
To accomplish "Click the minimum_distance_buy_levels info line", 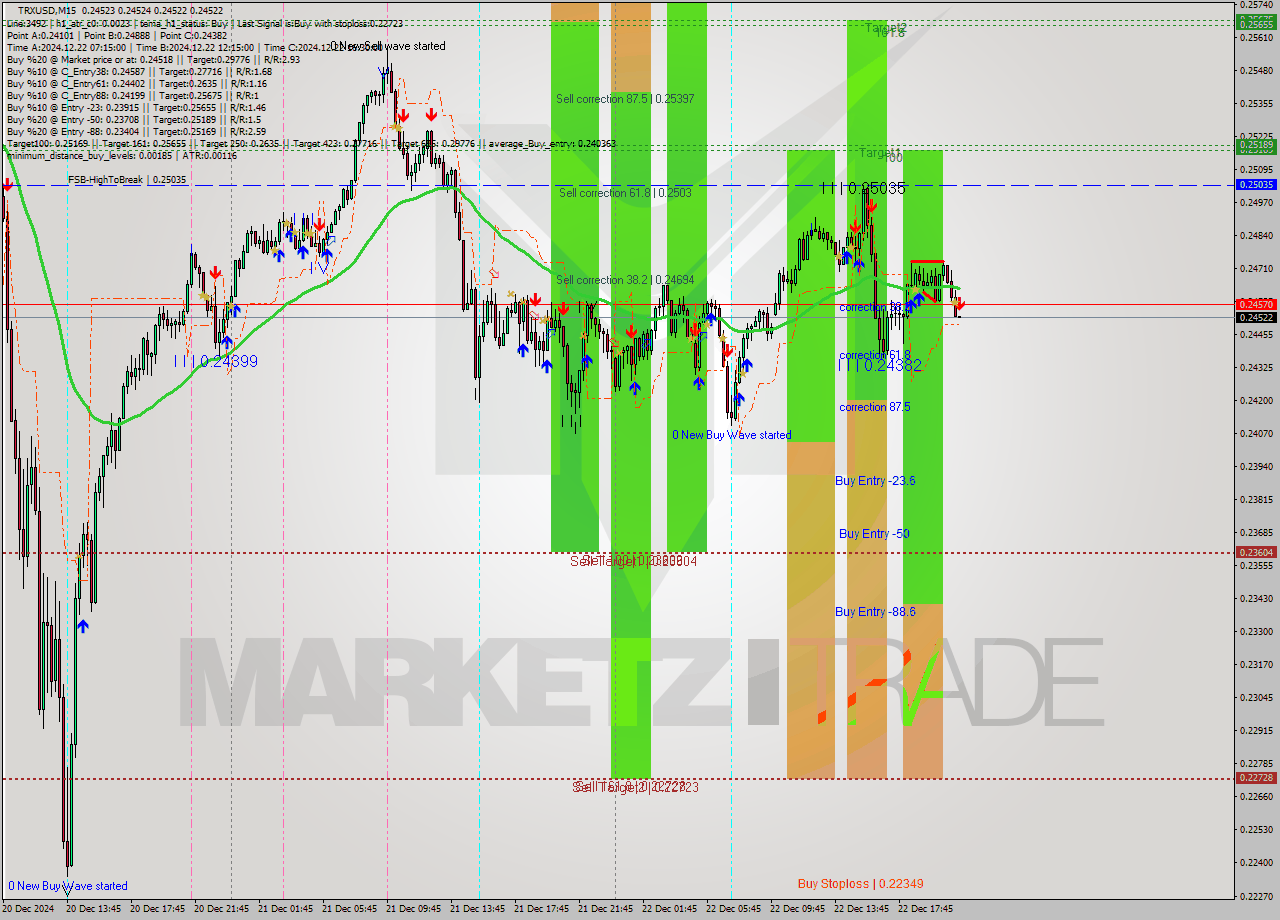I will (121, 155).
